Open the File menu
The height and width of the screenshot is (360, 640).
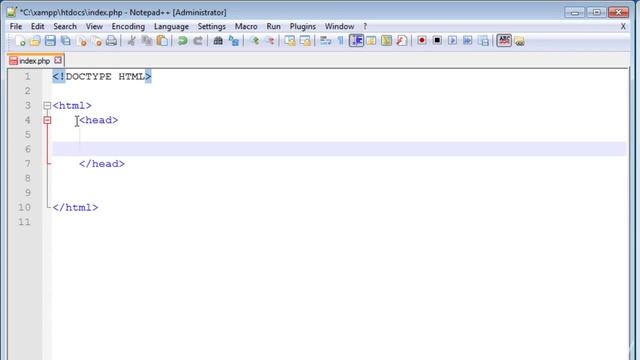[16, 27]
